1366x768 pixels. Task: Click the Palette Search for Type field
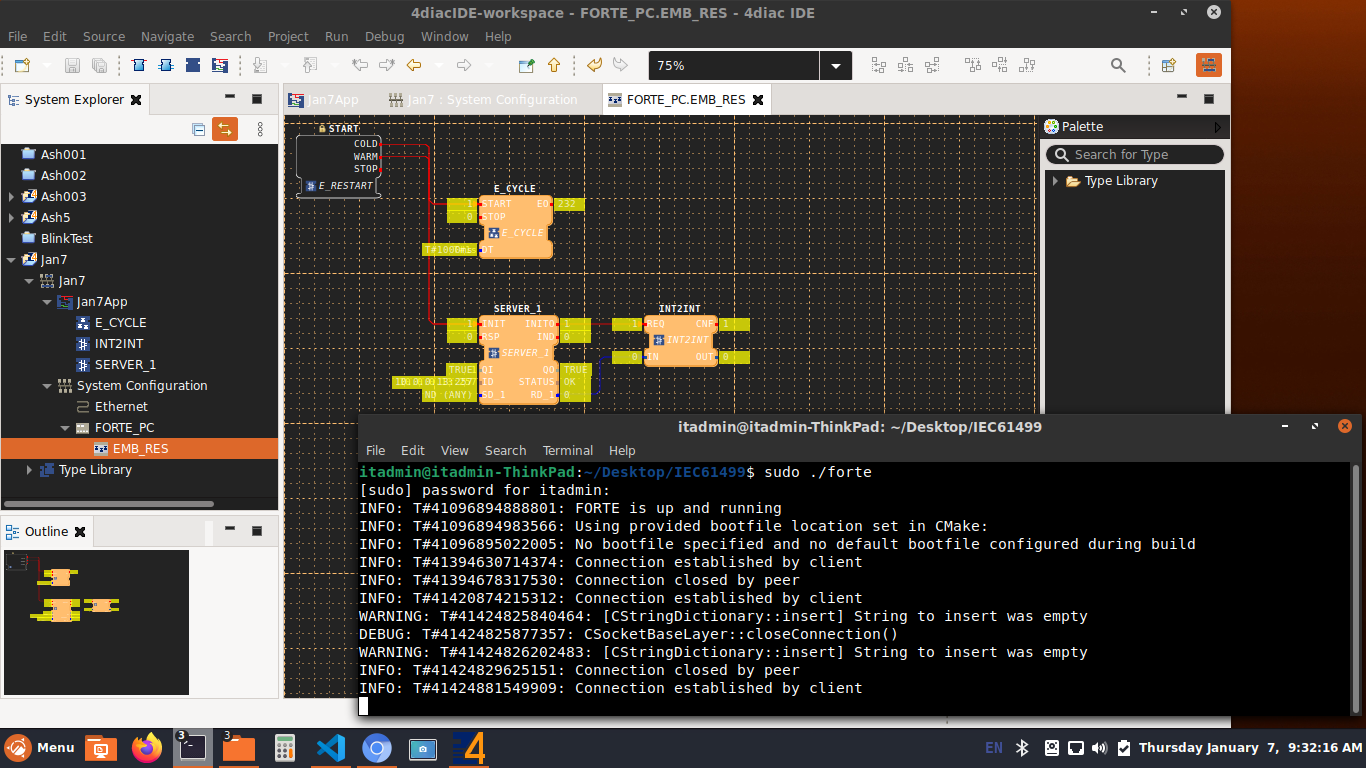1135,155
